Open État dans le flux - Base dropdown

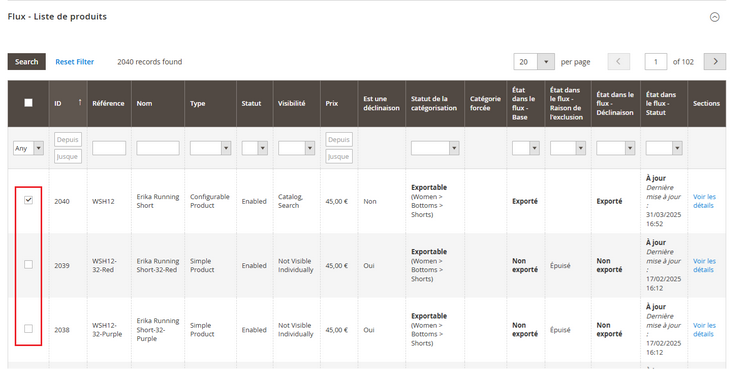point(525,149)
